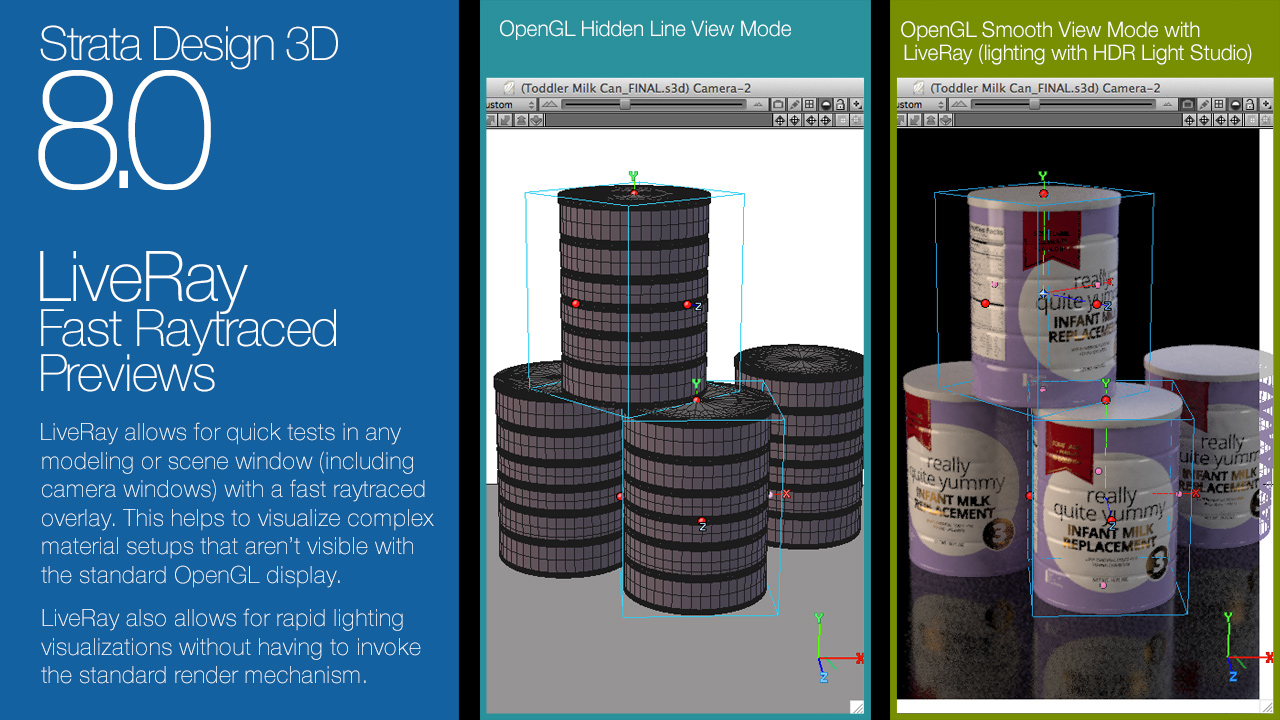Screen dimensions: 1280x720
Task: Click the double up-arrow icon in the LiveRay window
Action: coord(931,120)
